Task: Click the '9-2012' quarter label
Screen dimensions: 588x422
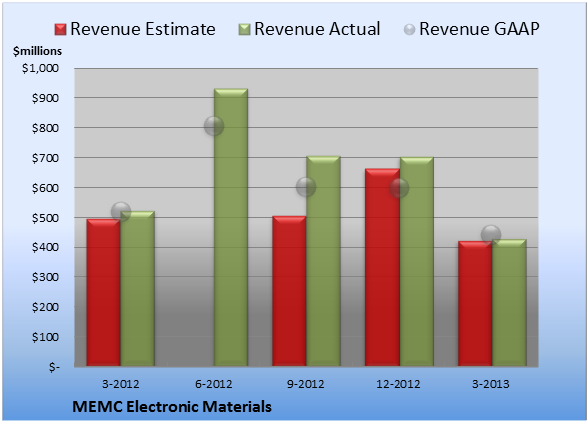Action: [306, 384]
